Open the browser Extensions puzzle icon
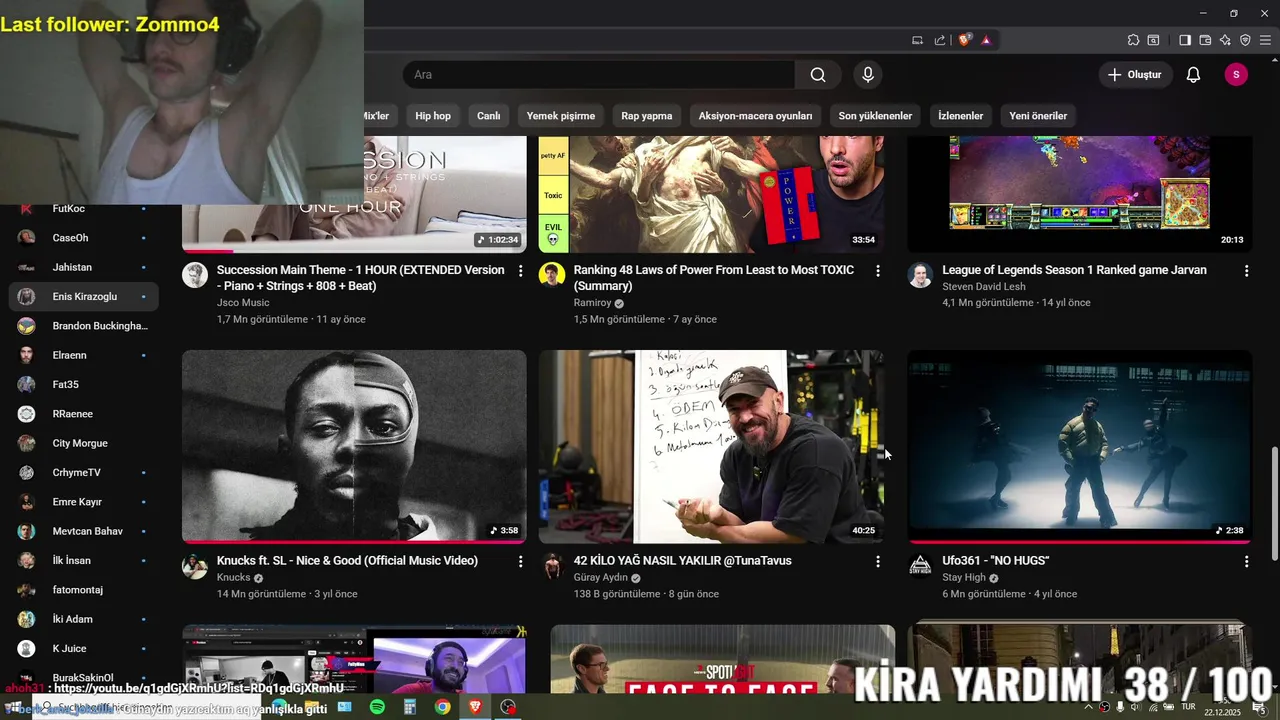1280x720 pixels. (1133, 40)
